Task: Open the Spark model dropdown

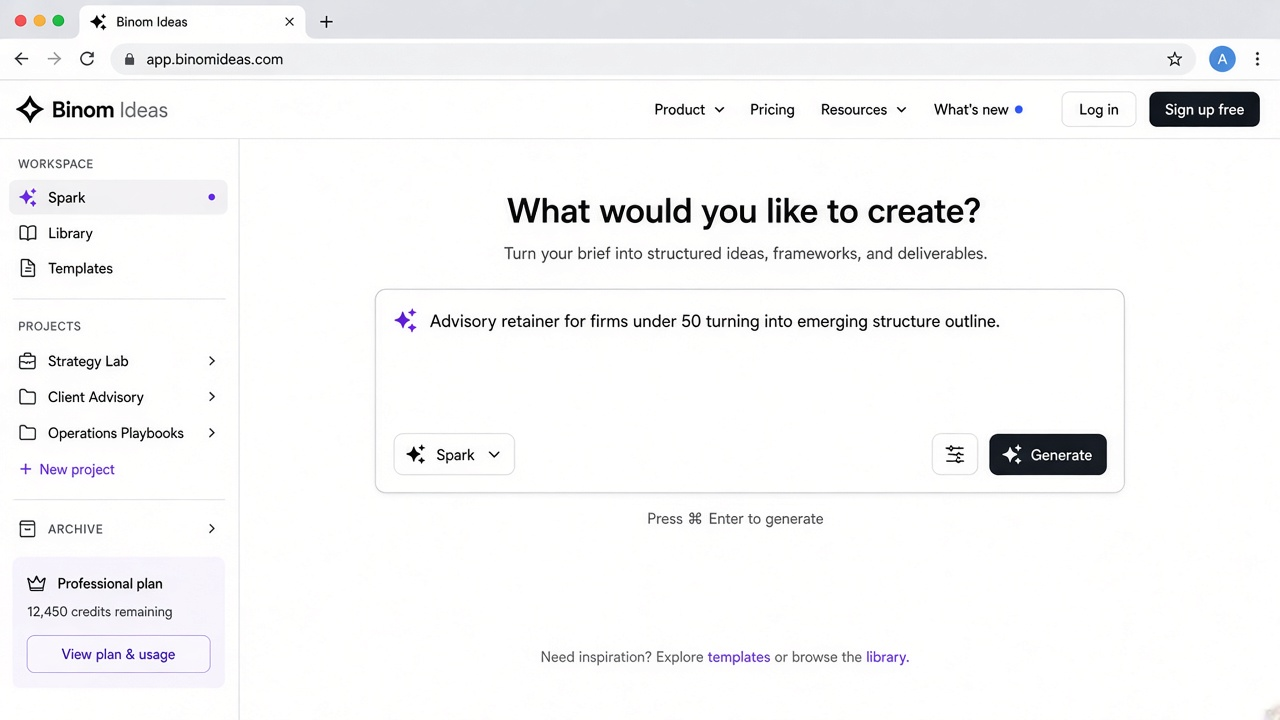Action: pos(454,455)
